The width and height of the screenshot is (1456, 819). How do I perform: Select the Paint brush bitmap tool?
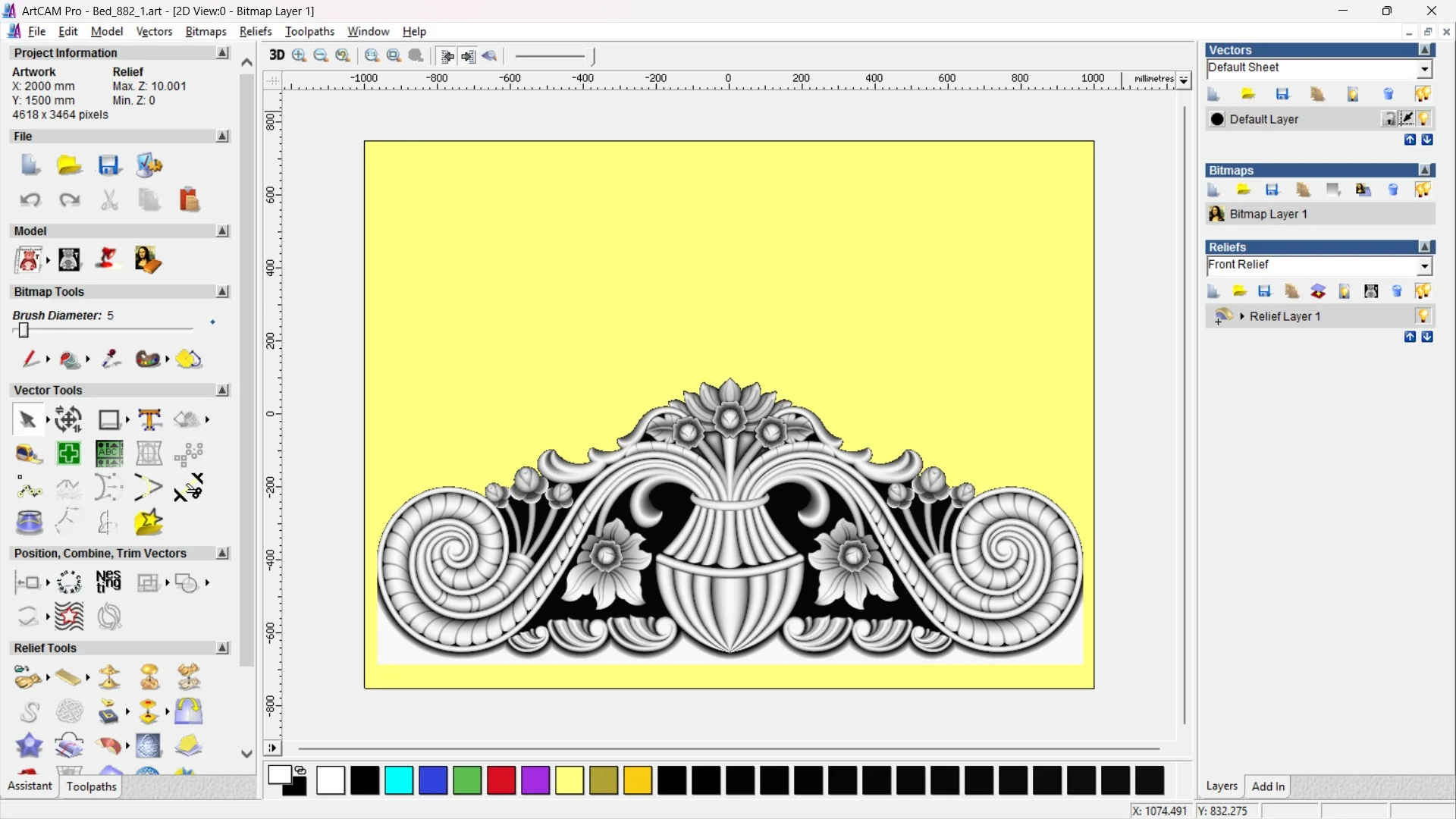point(30,359)
